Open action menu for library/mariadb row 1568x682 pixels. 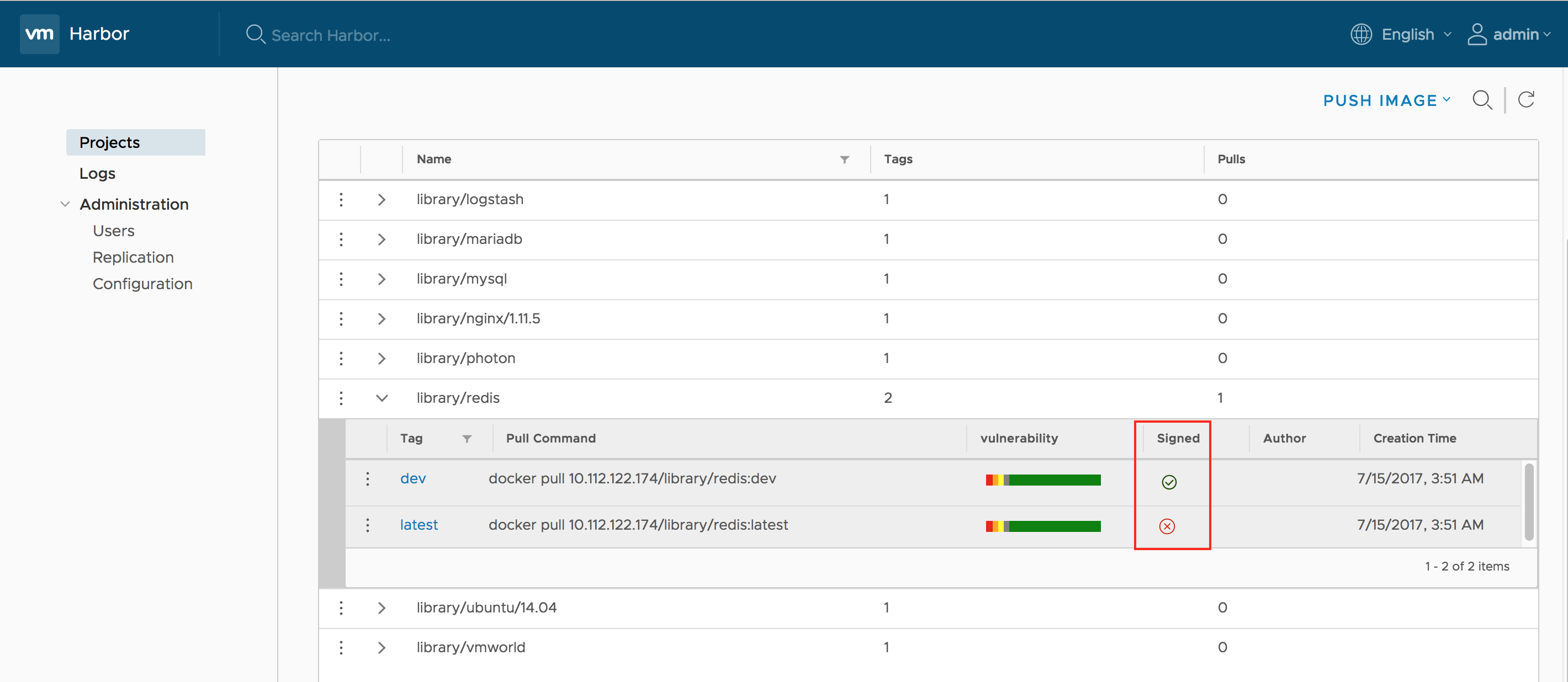point(341,239)
